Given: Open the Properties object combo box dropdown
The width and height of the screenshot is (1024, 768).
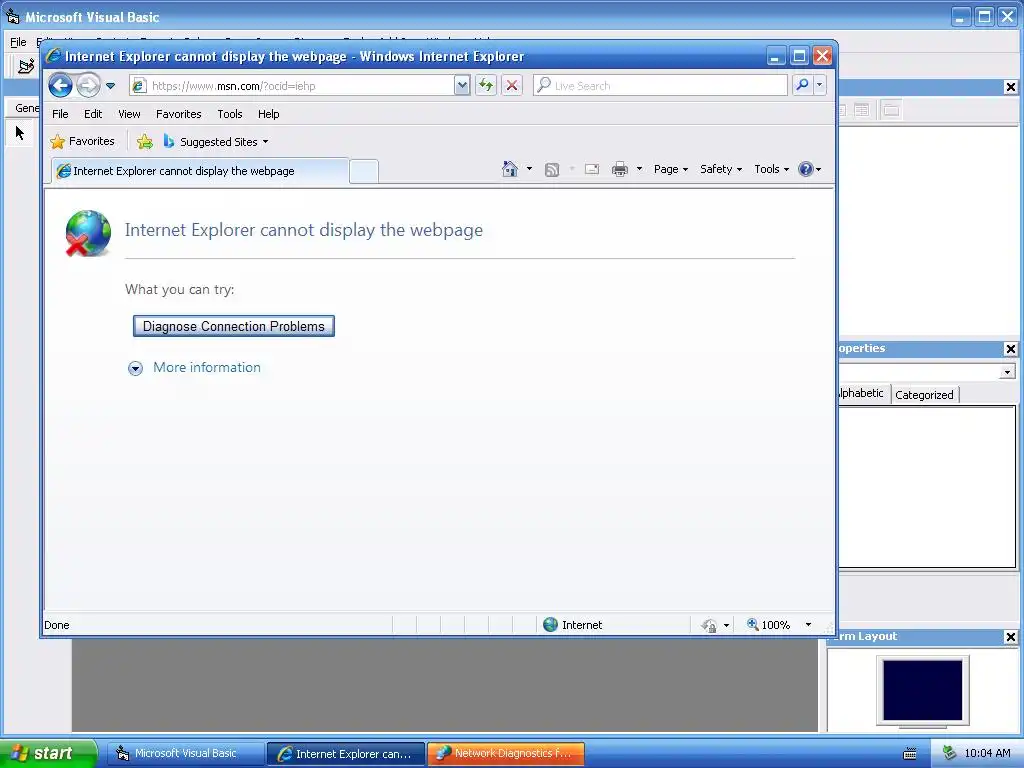Looking at the screenshot, I should point(1007,372).
